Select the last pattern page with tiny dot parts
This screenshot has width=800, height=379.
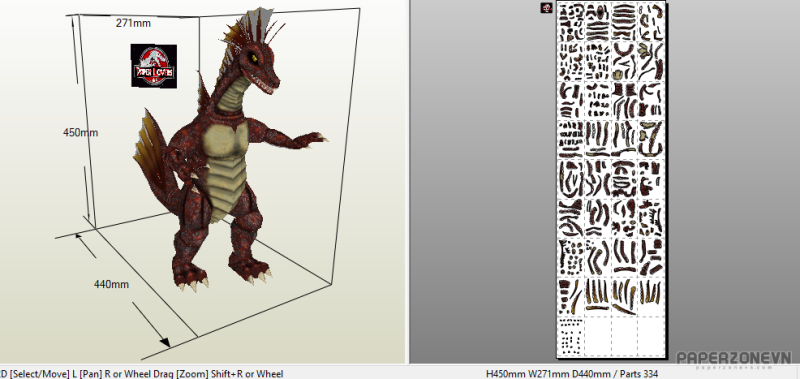[571, 335]
